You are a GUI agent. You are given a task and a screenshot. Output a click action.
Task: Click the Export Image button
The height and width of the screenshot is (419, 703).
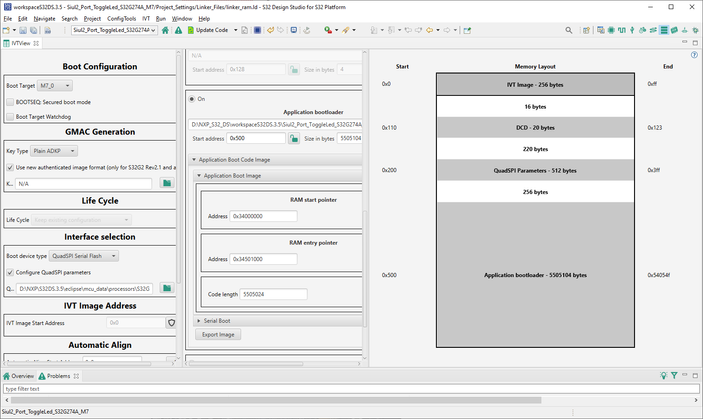point(220,334)
